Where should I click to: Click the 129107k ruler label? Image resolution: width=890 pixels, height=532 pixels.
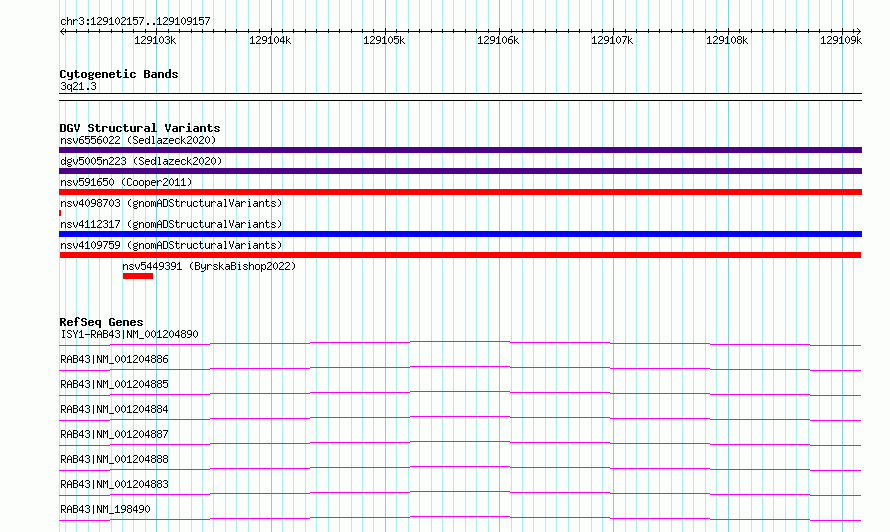[x=612, y=40]
